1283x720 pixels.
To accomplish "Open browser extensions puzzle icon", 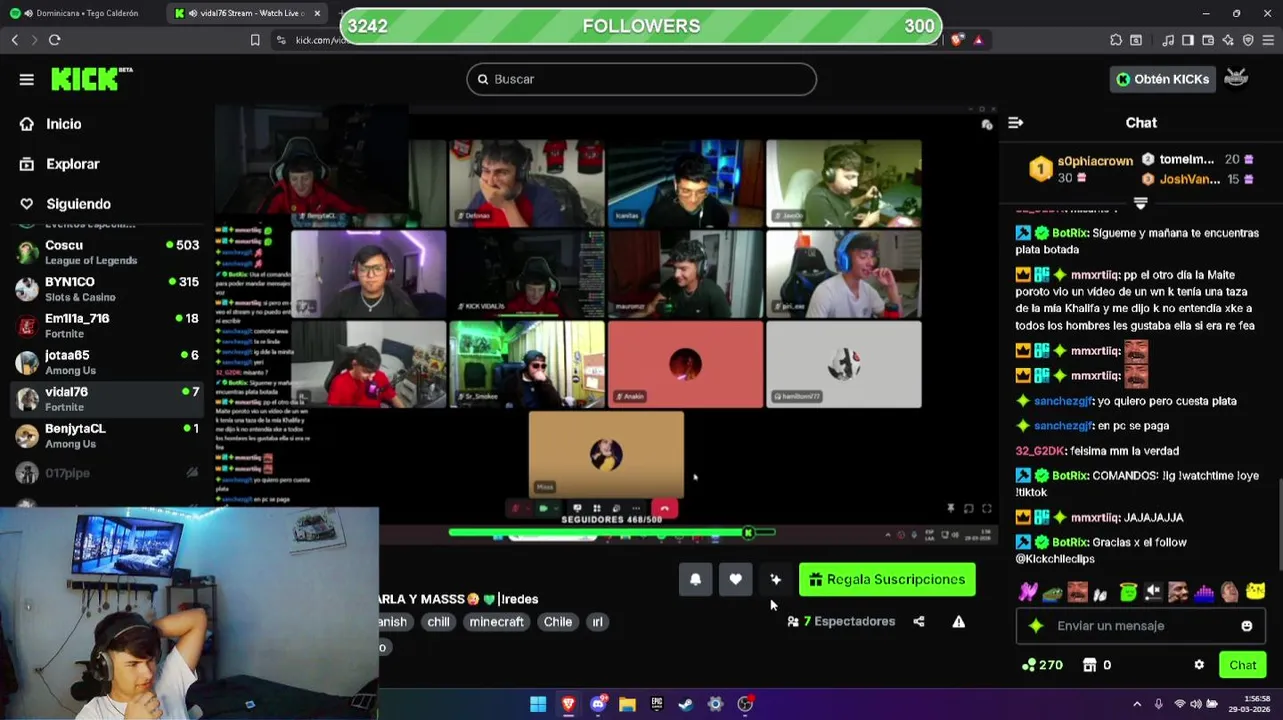I will click(x=1116, y=40).
